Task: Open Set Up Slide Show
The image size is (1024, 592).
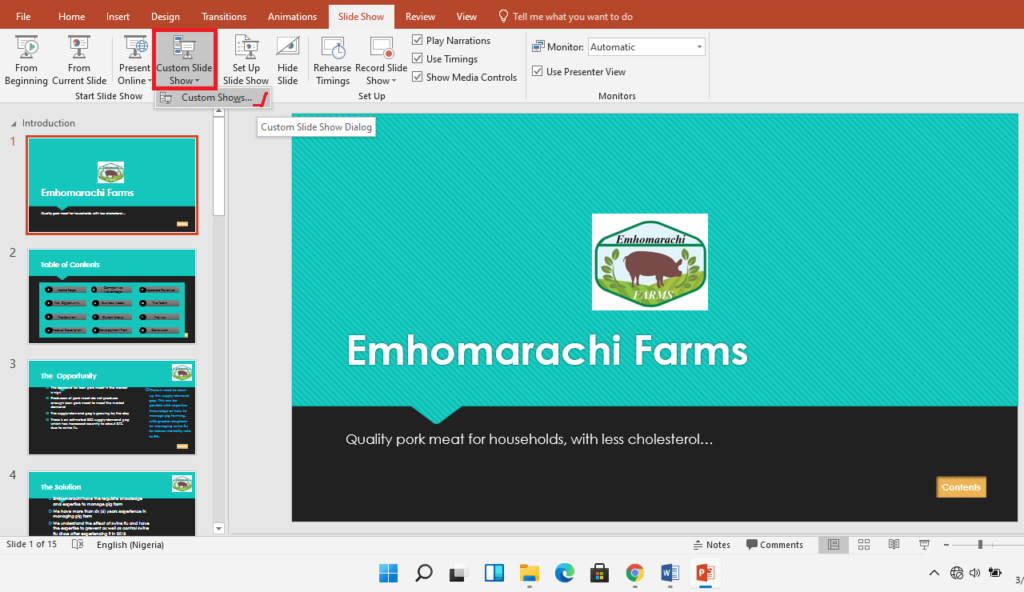Action: (246, 61)
